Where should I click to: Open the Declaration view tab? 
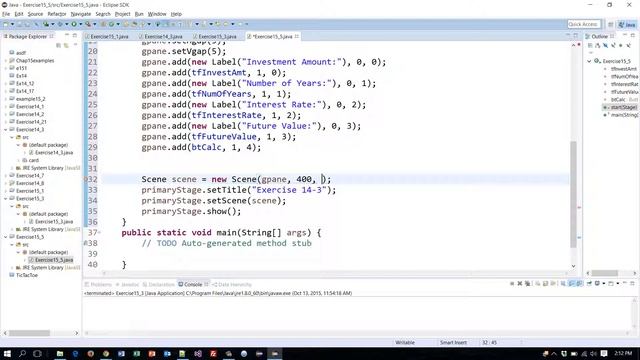click(x=158, y=284)
